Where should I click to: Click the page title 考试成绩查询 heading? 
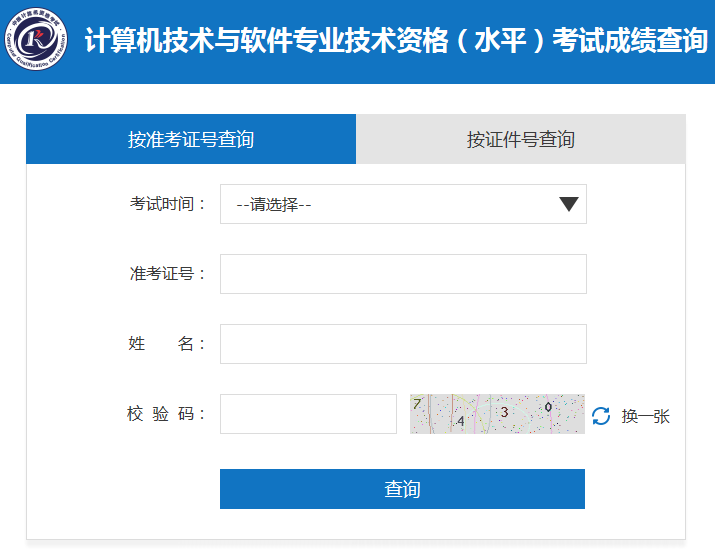[630, 40]
